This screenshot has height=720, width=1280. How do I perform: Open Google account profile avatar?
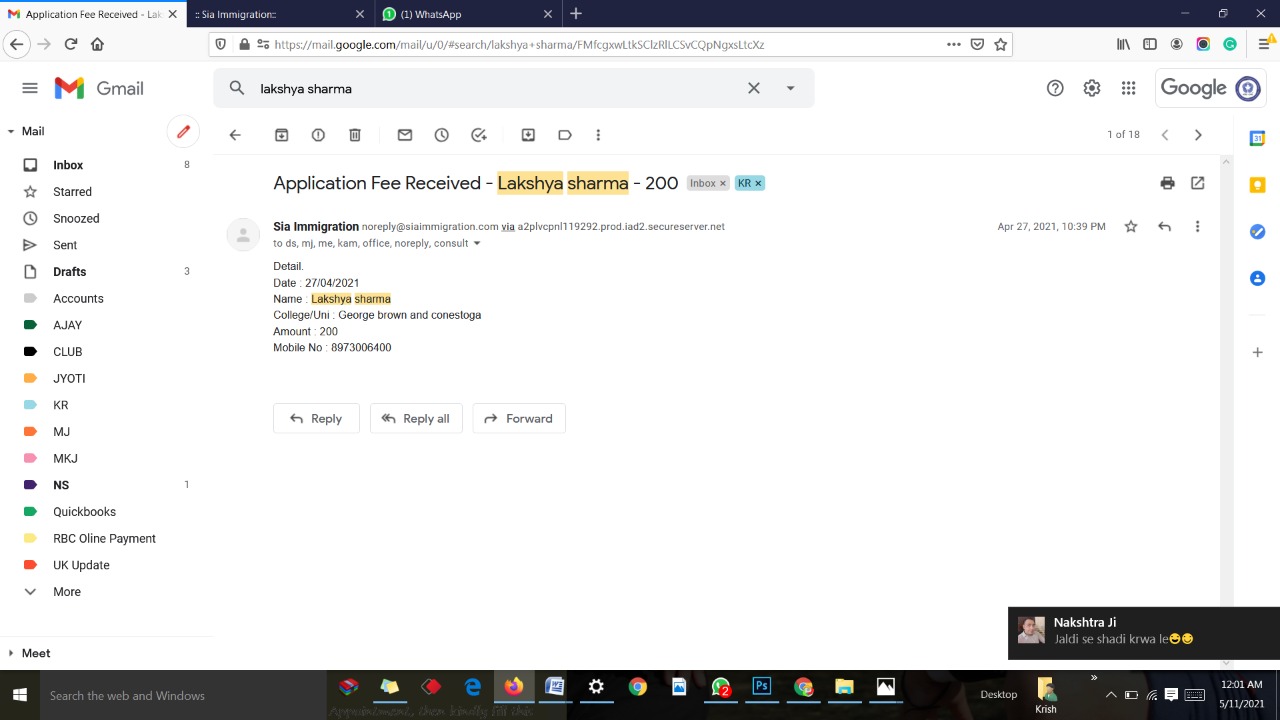pos(1248,88)
